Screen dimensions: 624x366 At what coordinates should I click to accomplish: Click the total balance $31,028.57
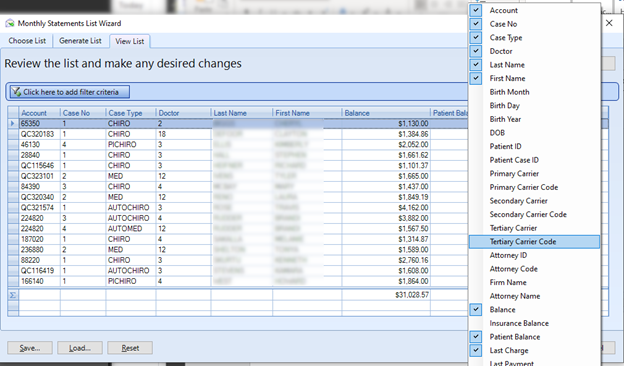point(386,295)
